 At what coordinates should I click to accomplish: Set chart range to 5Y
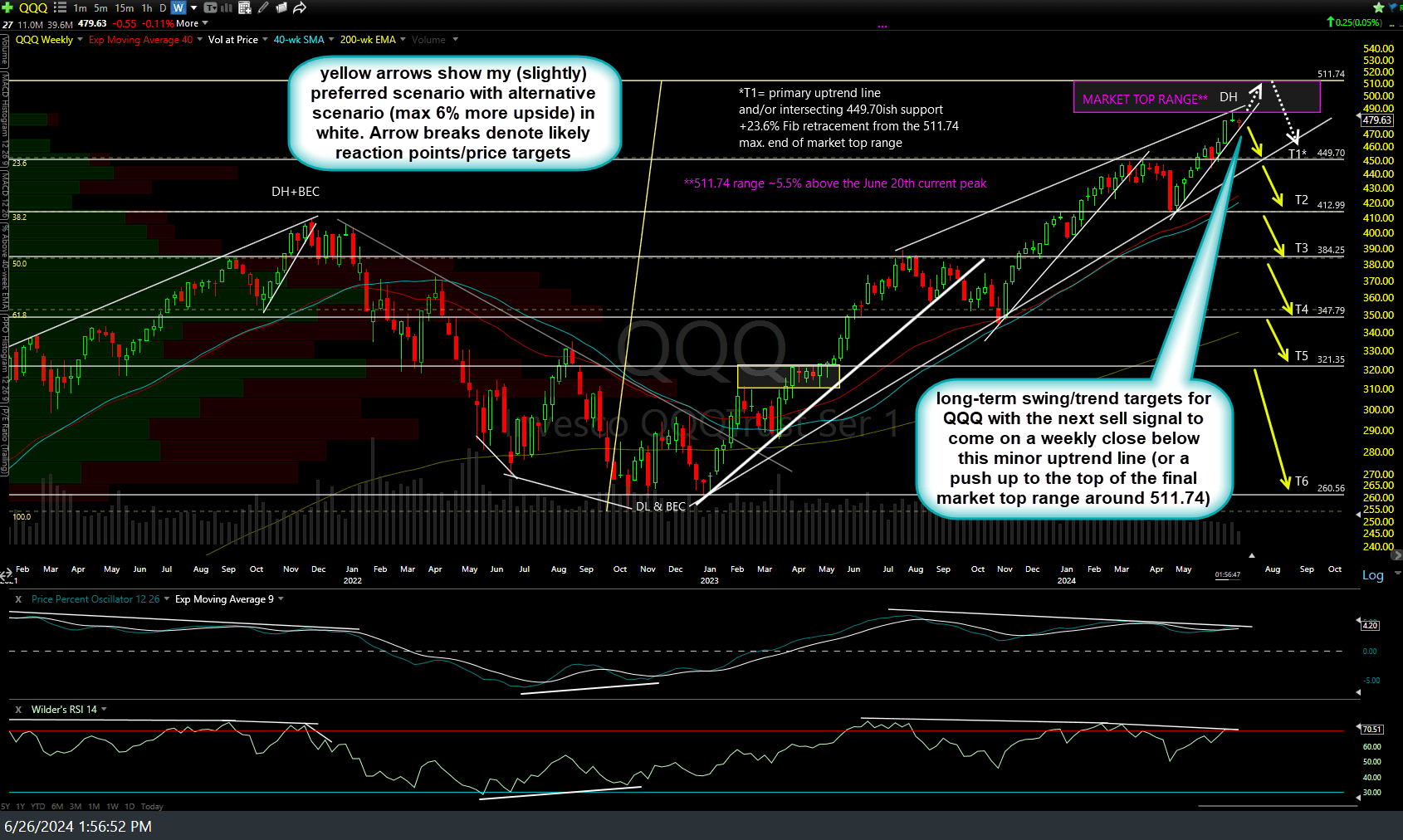6,807
